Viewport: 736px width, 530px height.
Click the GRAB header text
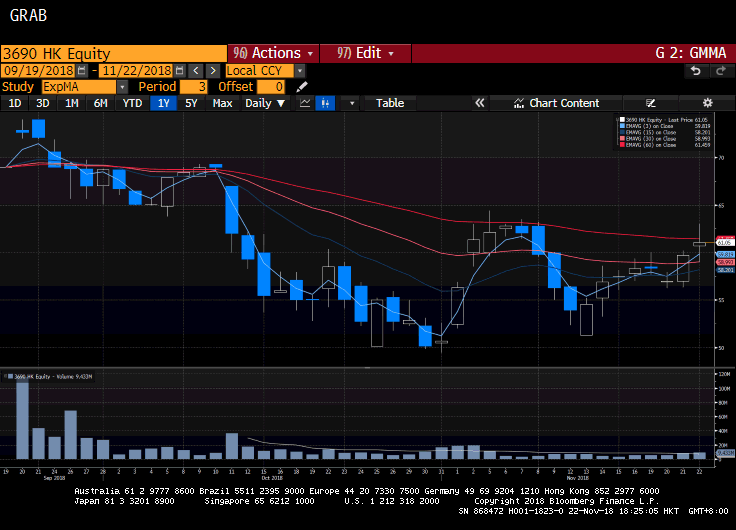pos(28,15)
